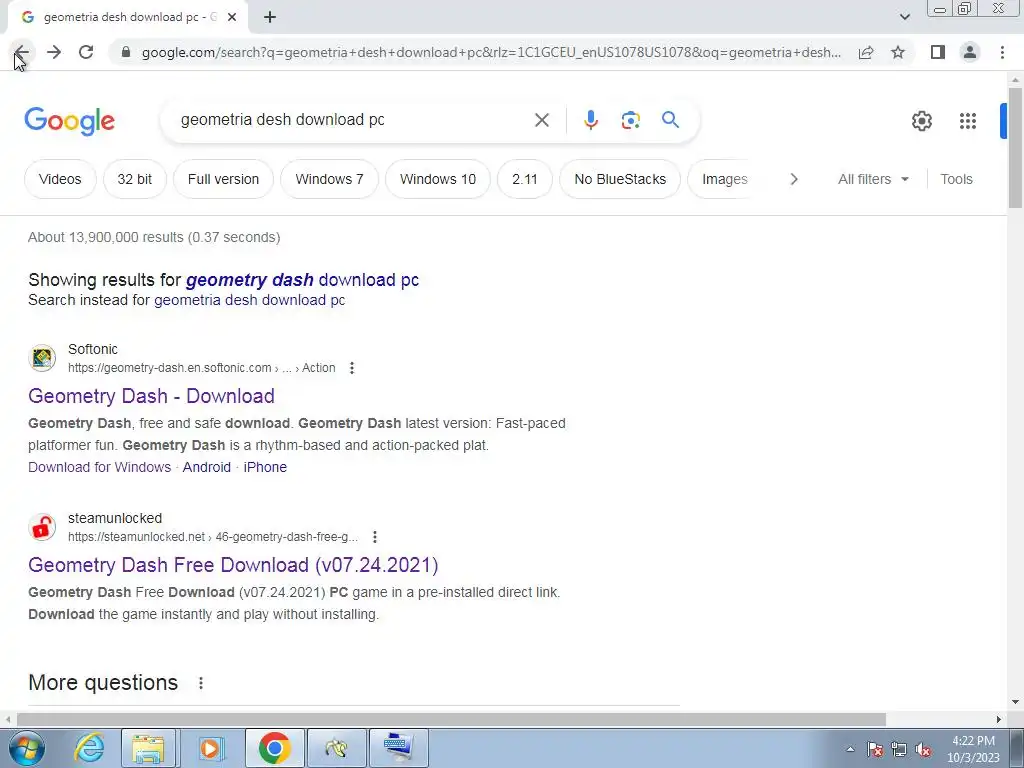Launch Internet Explorer from the taskbar

pyautogui.click(x=89, y=748)
